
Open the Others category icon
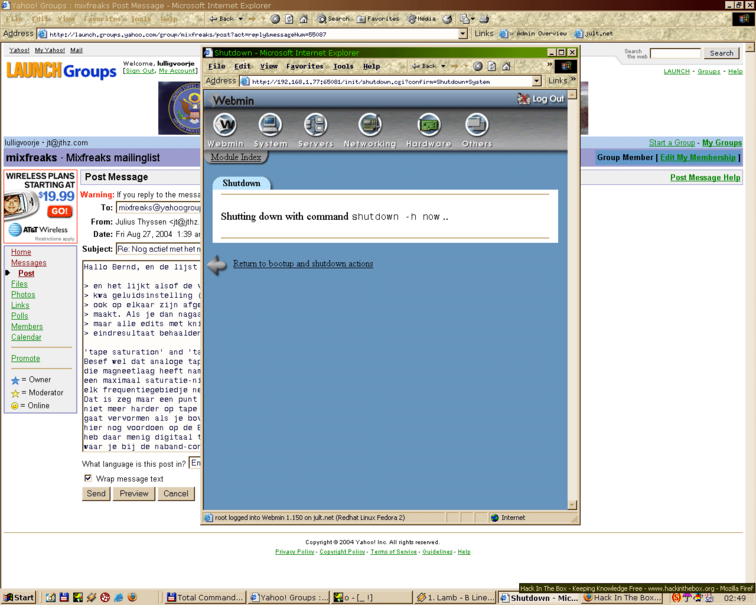476,125
